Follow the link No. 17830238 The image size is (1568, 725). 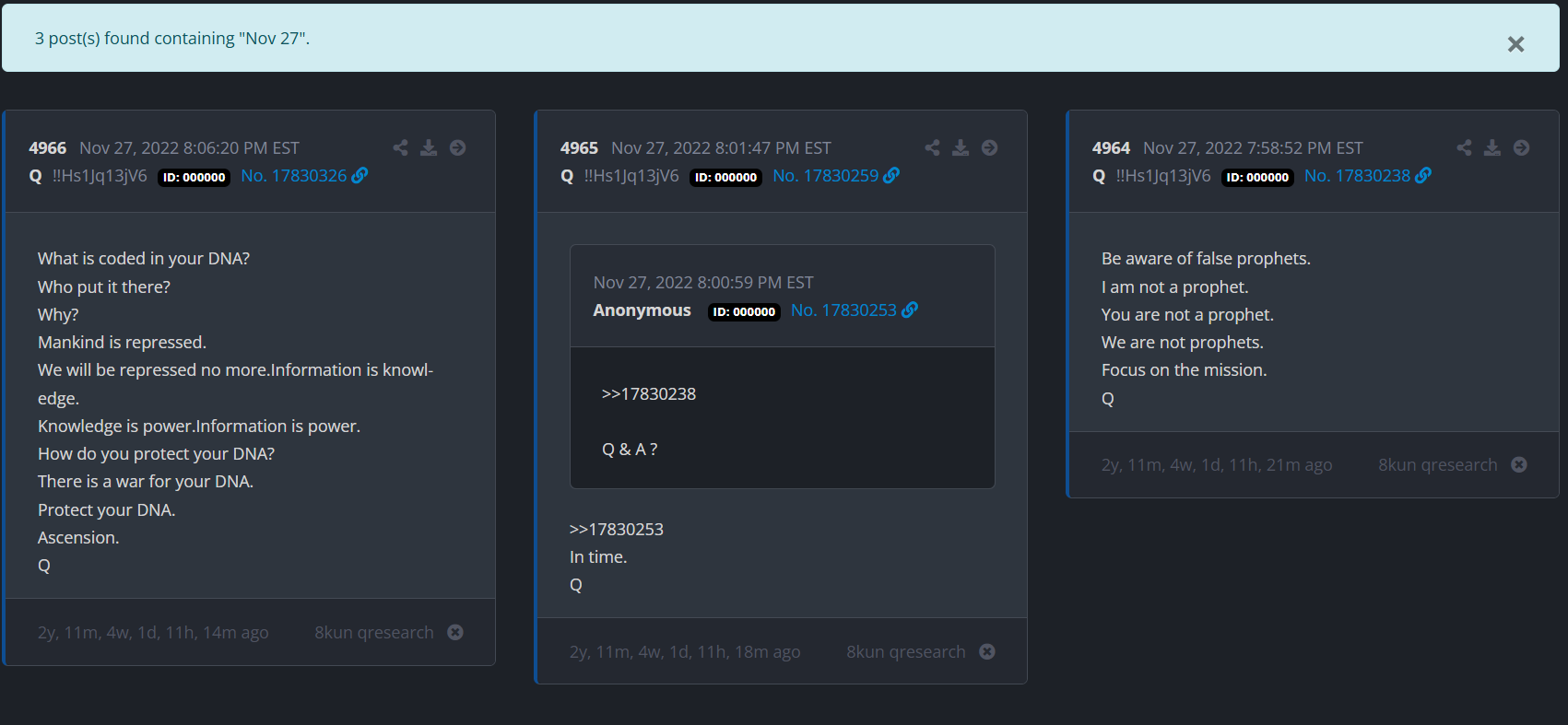(x=1367, y=176)
